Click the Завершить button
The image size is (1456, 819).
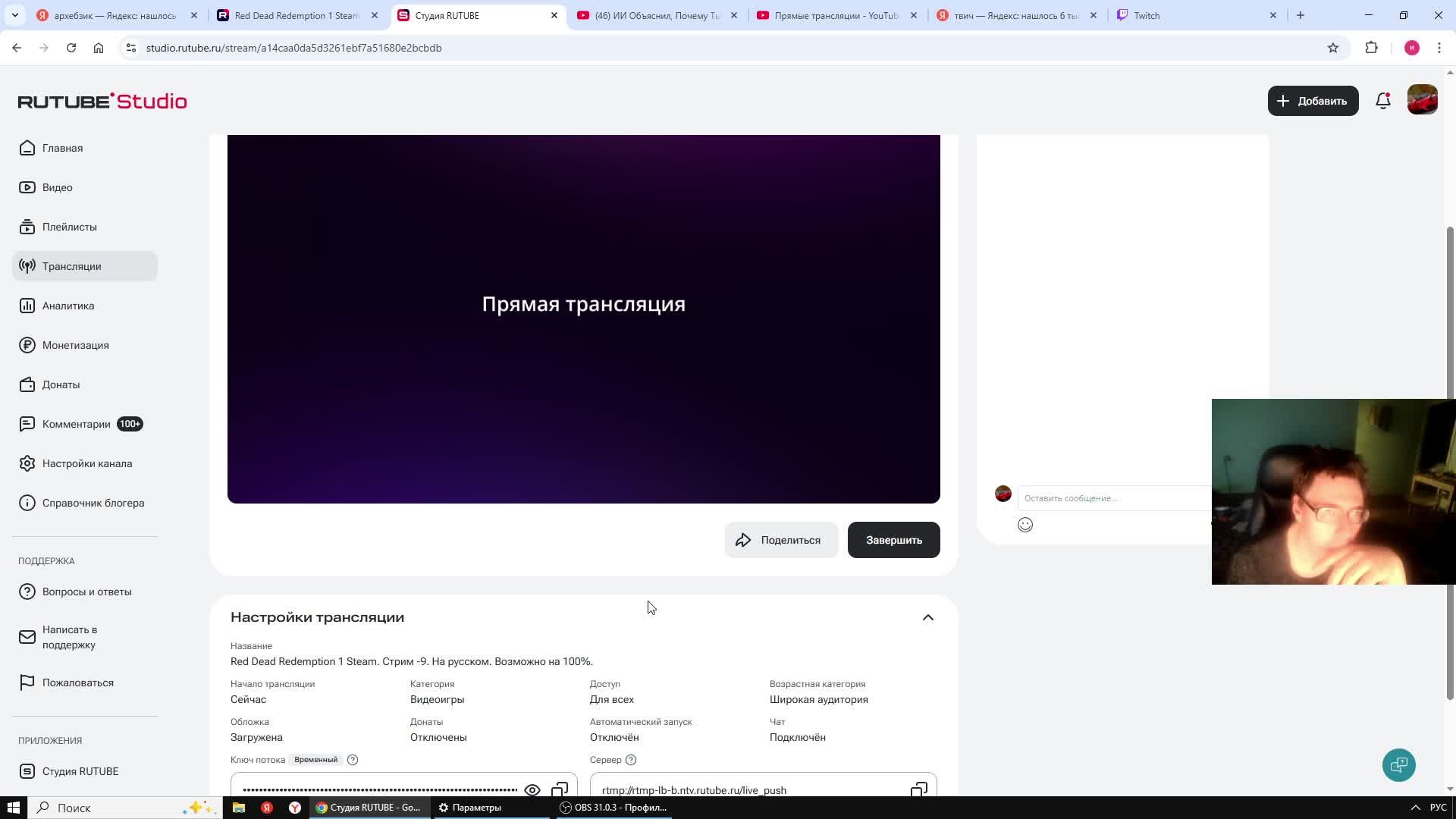pyautogui.click(x=893, y=540)
